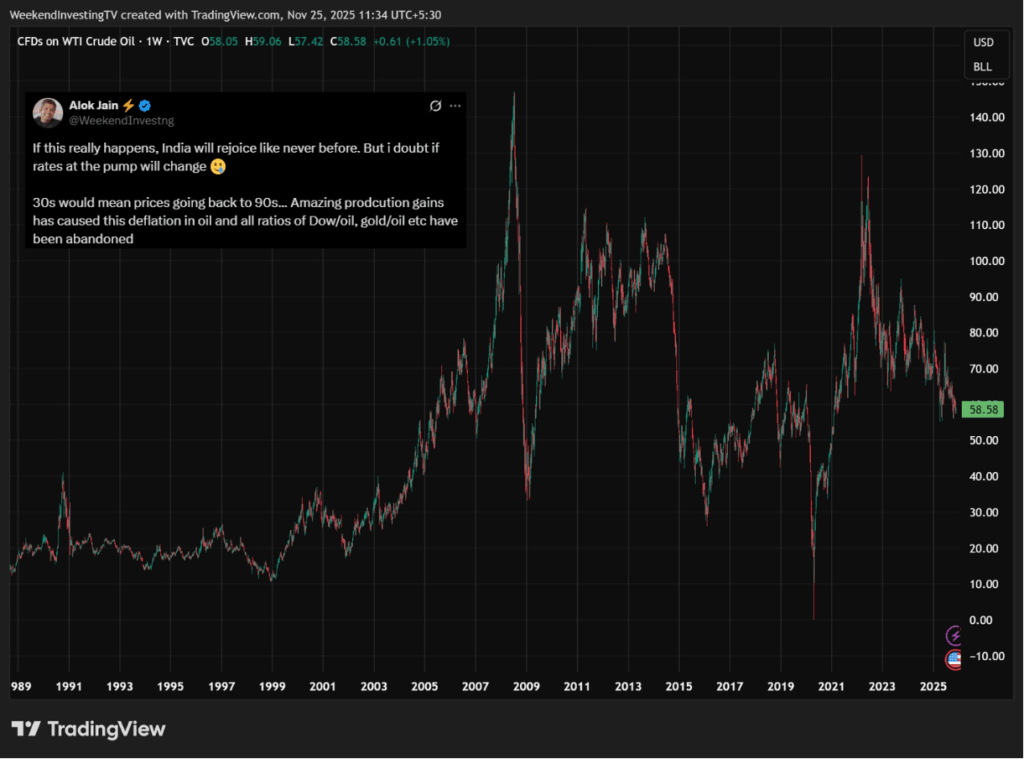The height and width of the screenshot is (759, 1024).
Task: Click the TradingView logo
Action: tap(88, 729)
